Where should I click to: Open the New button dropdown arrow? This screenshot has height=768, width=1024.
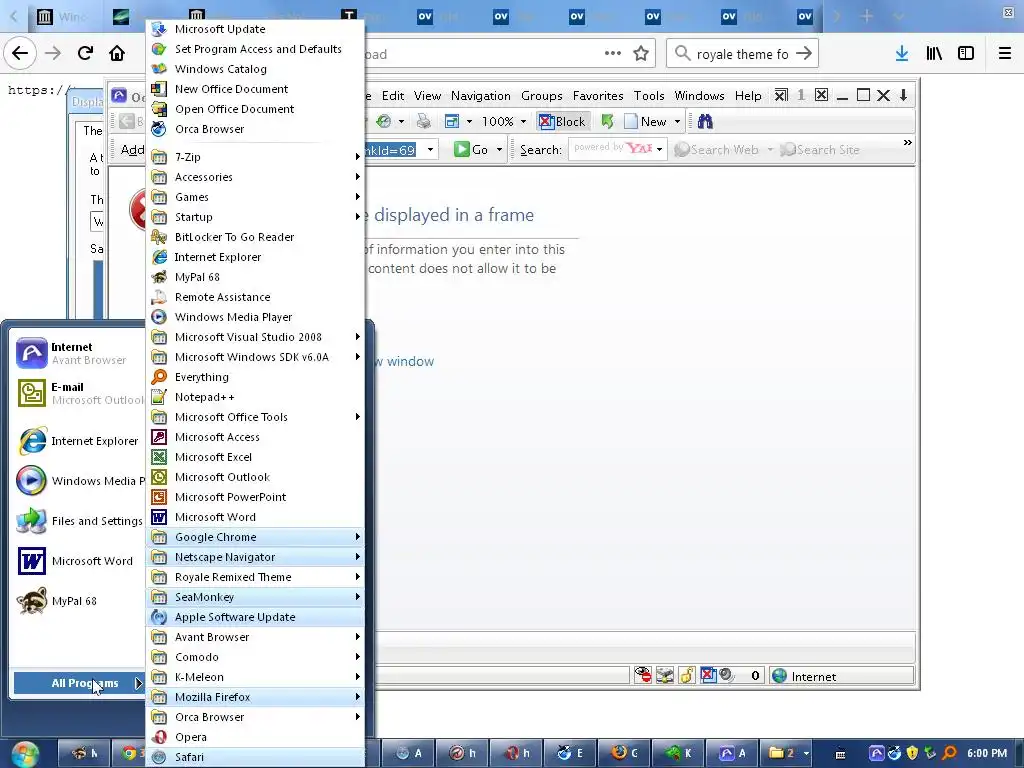677,121
